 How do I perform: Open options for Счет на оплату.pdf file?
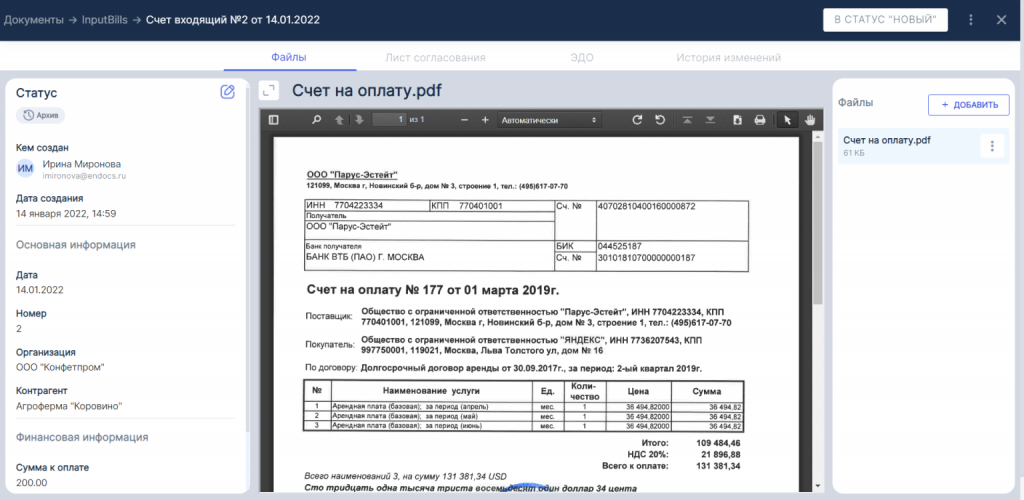pos(992,146)
